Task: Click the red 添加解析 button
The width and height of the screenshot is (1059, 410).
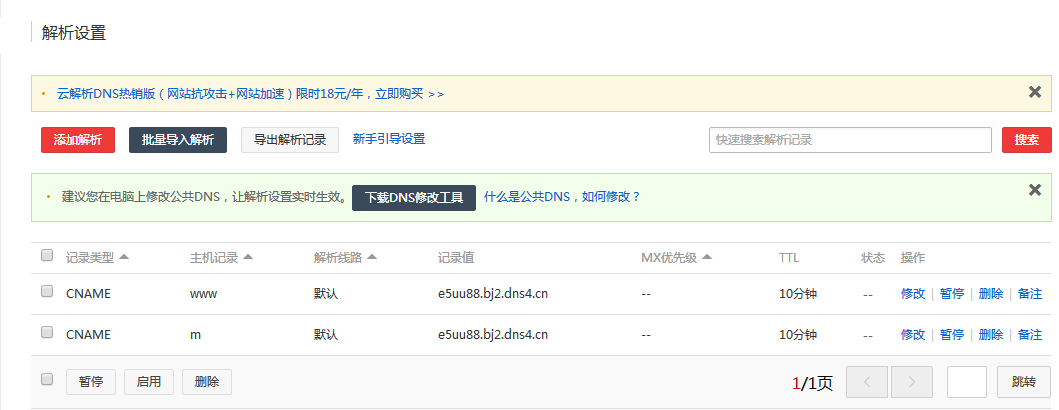Action: [x=78, y=140]
